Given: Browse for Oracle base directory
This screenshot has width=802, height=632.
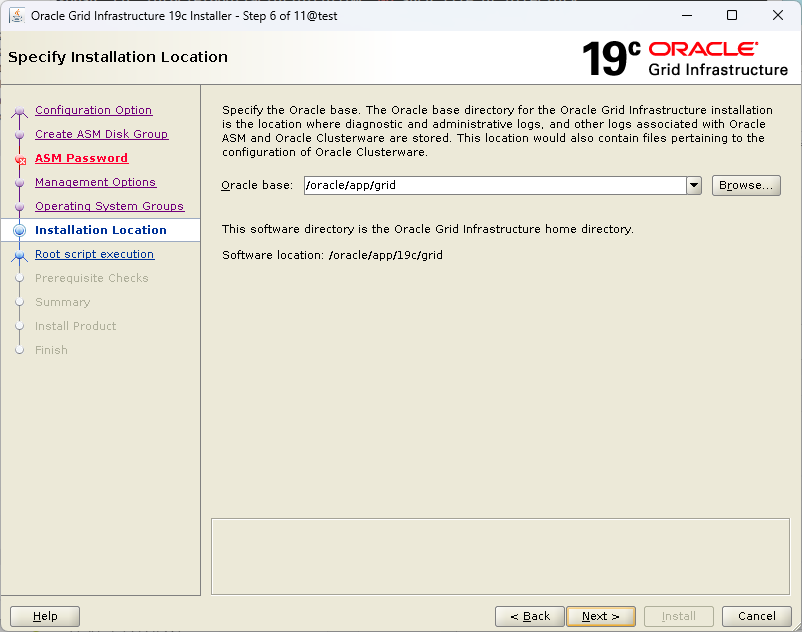Looking at the screenshot, I should [746, 185].
